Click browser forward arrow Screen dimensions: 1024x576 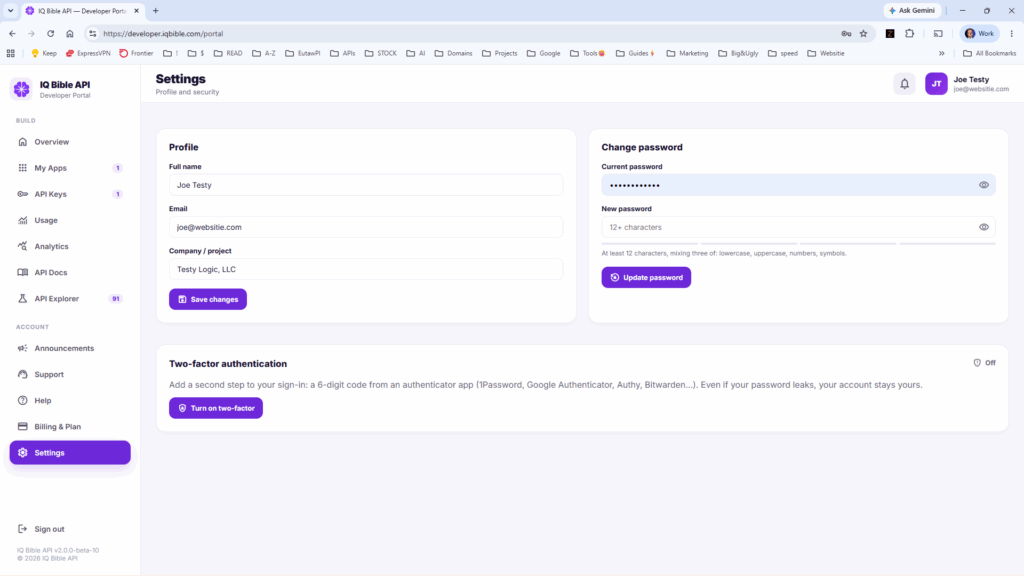[x=31, y=33]
